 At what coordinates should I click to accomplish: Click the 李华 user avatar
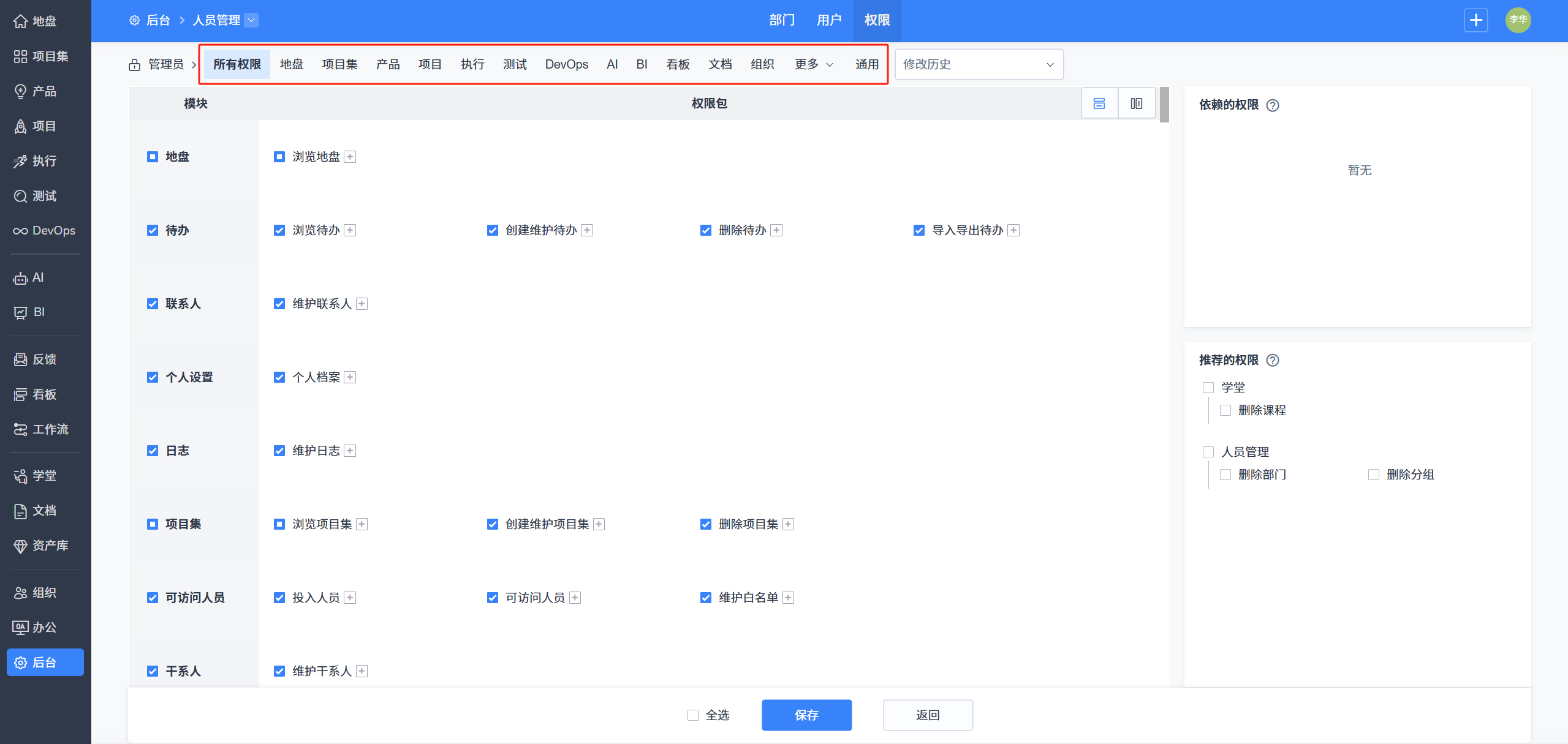click(x=1518, y=20)
